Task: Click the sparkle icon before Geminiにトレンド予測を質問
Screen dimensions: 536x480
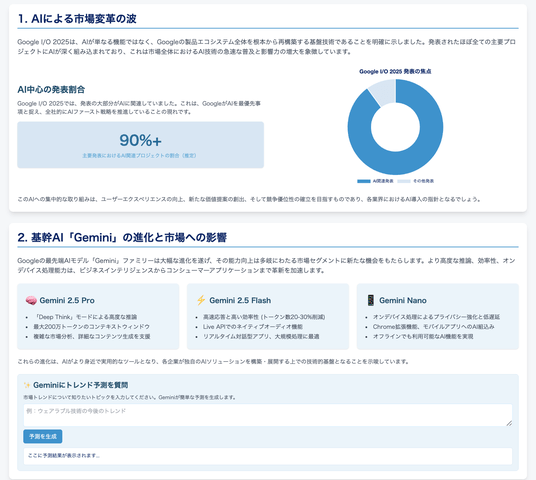Action: tap(27, 385)
